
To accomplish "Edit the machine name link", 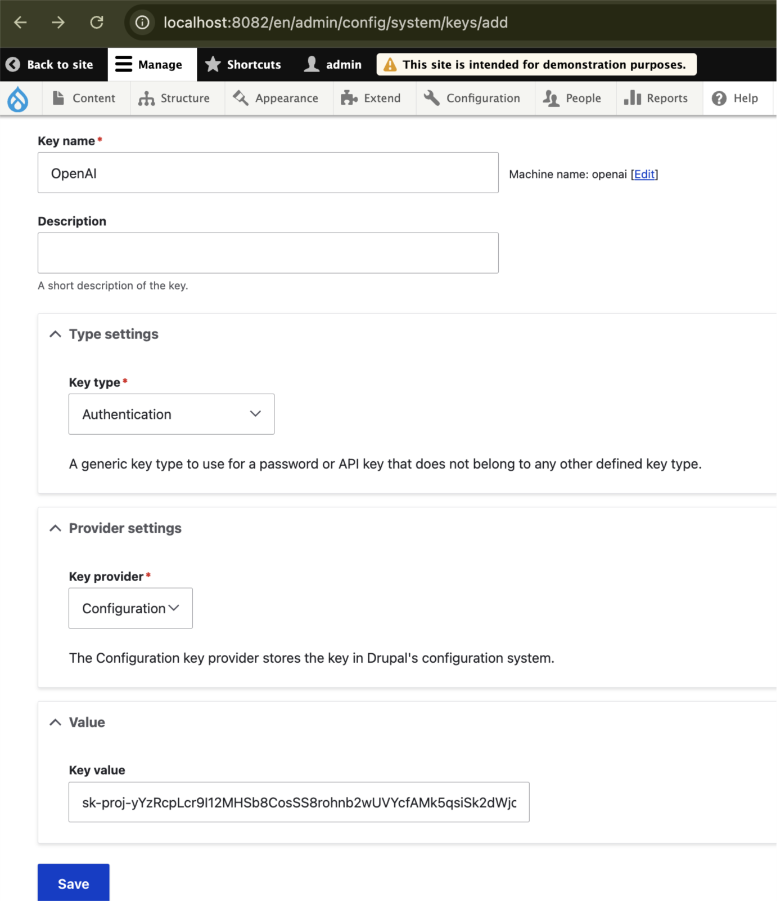I will (644, 174).
